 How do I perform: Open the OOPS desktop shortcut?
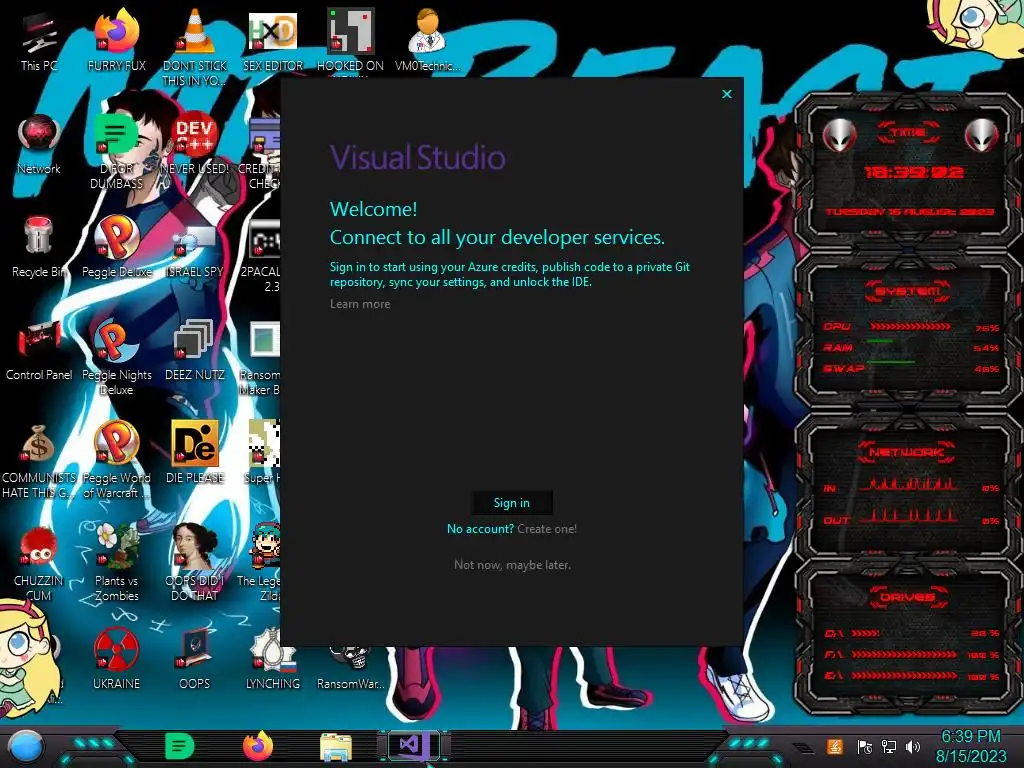(195, 660)
